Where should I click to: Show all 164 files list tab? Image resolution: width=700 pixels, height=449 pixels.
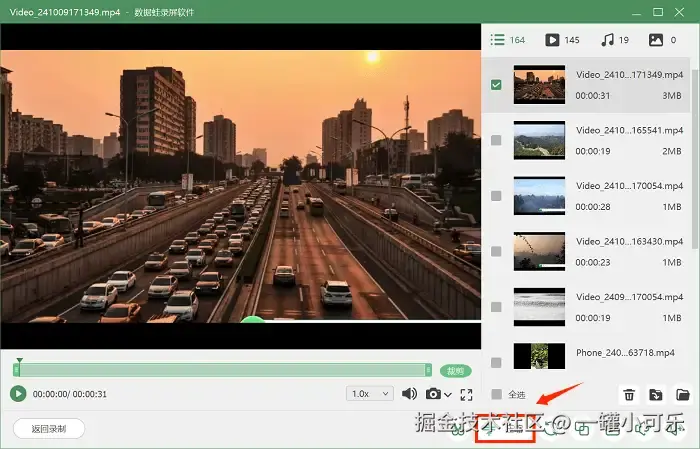point(508,40)
